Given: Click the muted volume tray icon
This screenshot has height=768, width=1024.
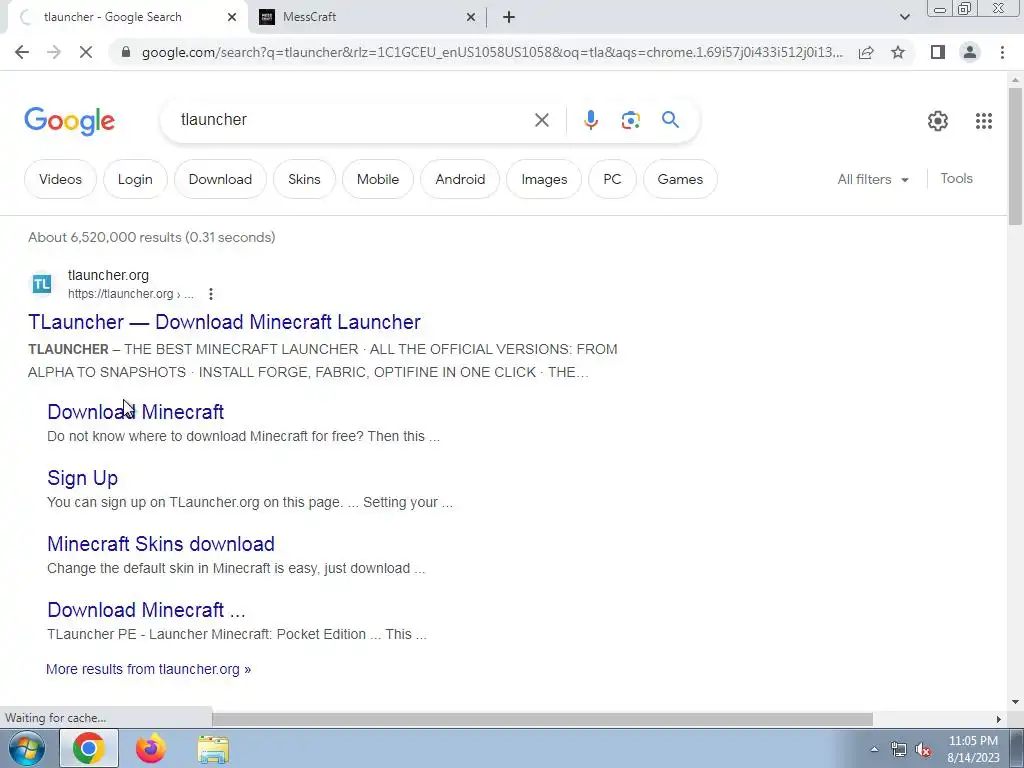Looking at the screenshot, I should click(x=923, y=750).
